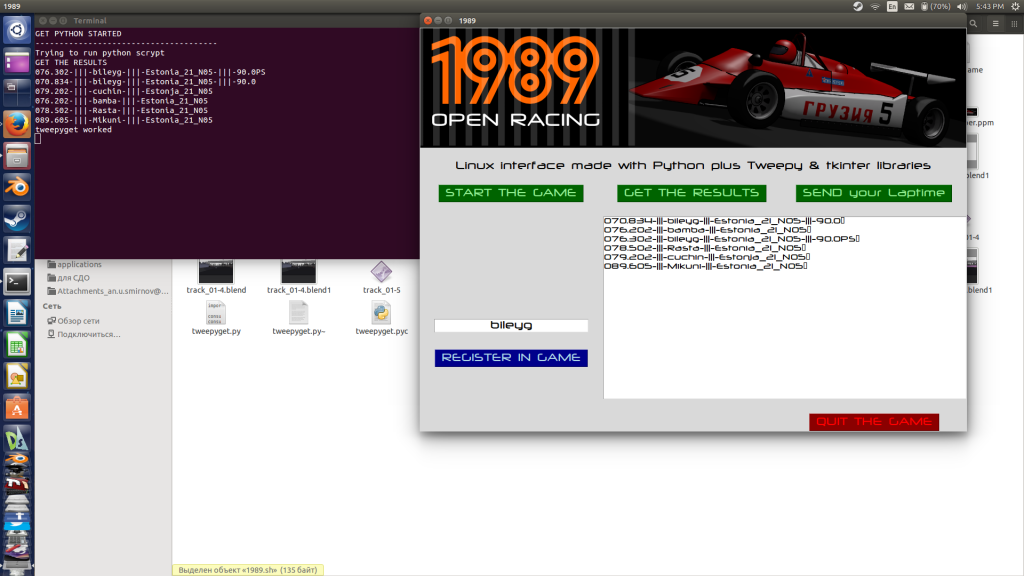Open the green Ds application dock icon
1024x576 pixels.
tap(17, 439)
